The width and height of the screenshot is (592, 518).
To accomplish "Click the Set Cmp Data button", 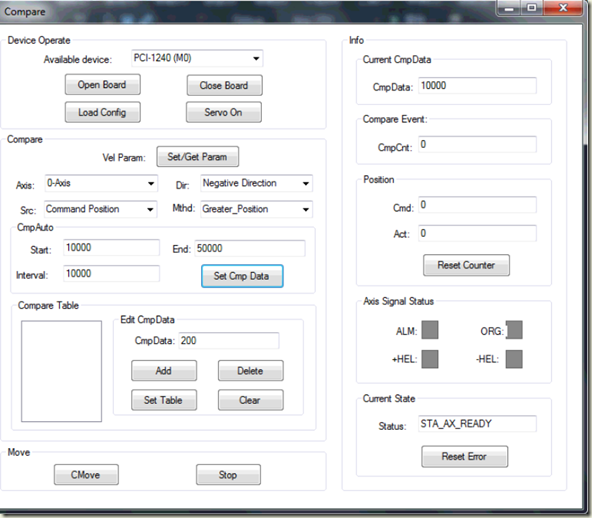I will click(x=242, y=276).
